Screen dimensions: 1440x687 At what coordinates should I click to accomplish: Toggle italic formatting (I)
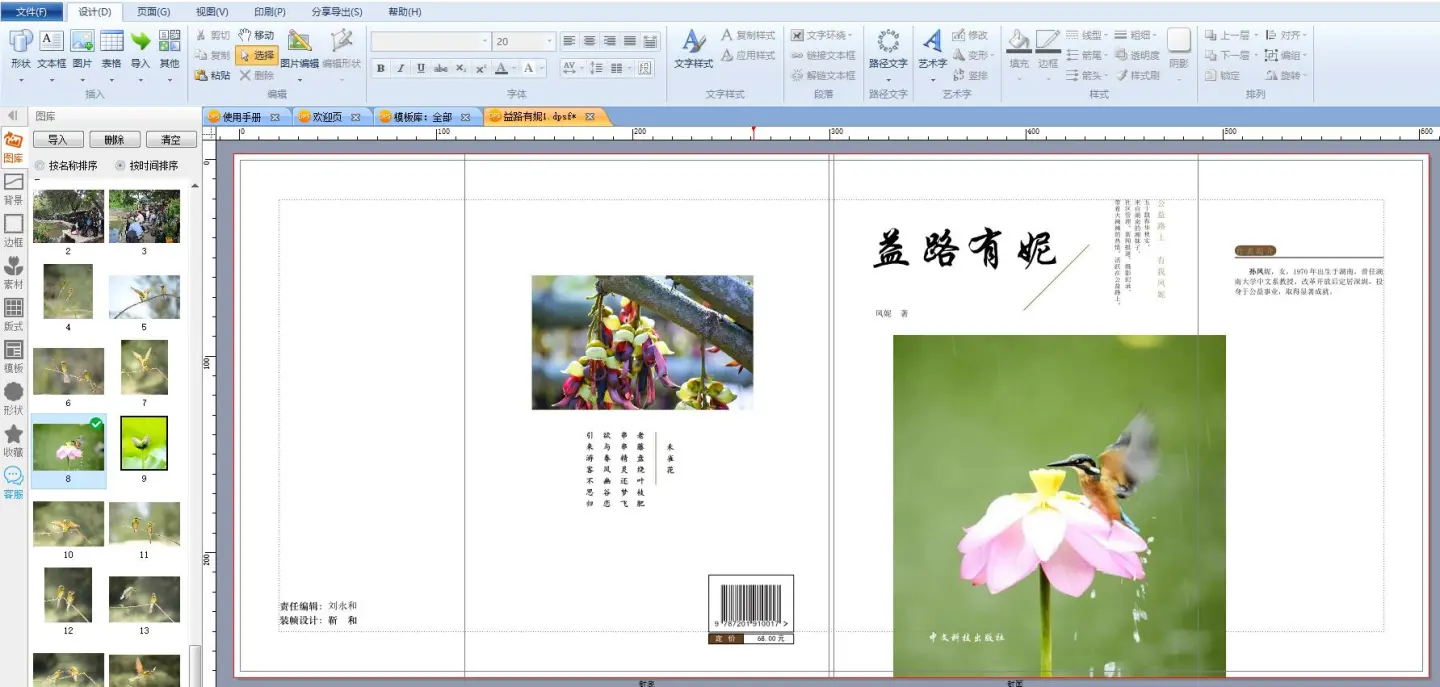point(400,68)
